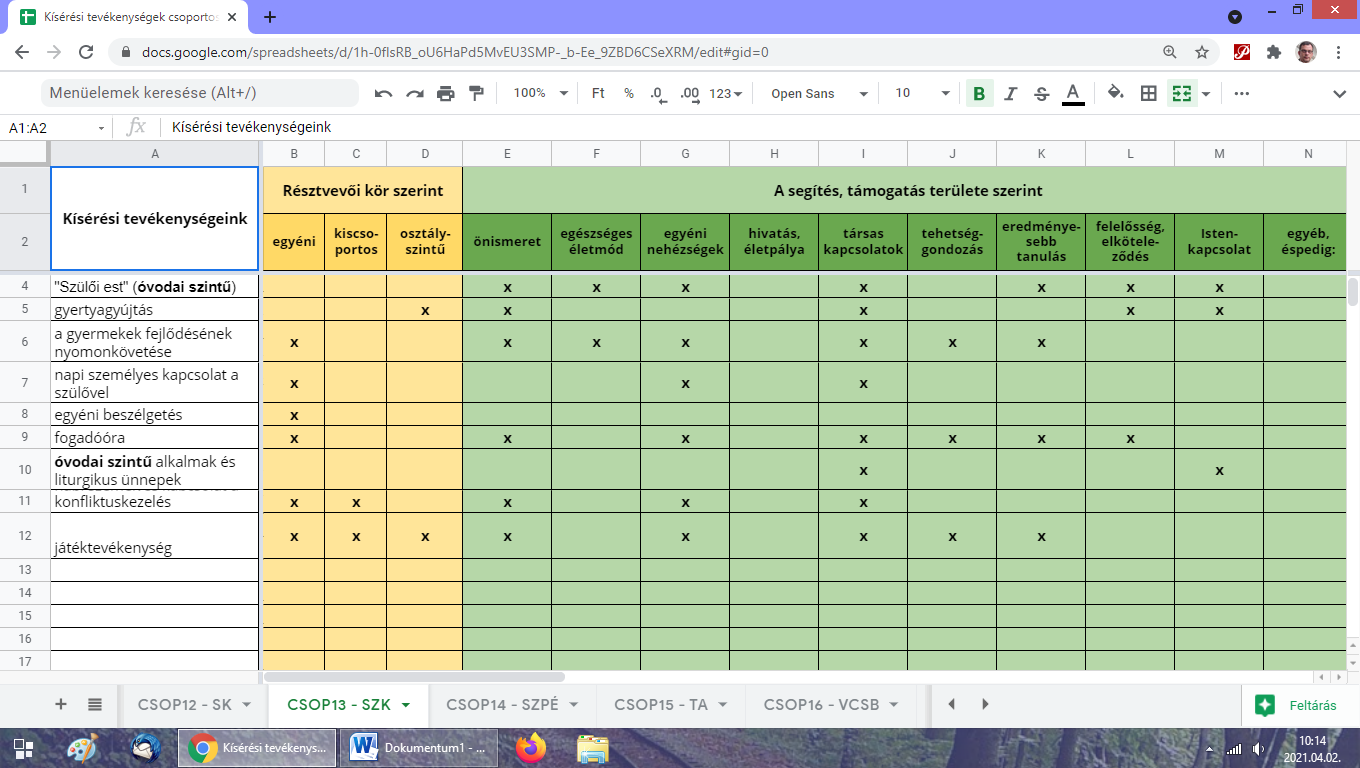Click the increase decimal places icon

coord(689,93)
